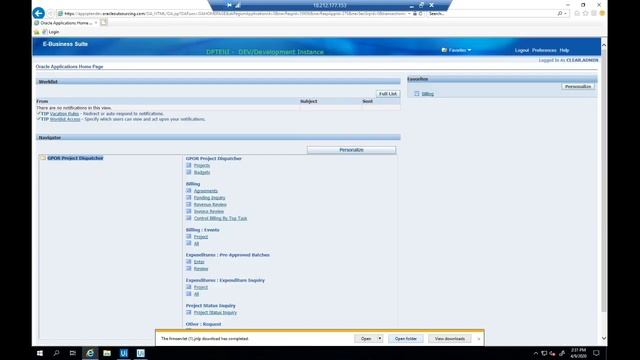Open Preferences in the header
The height and width of the screenshot is (360, 640).
pyautogui.click(x=544, y=50)
